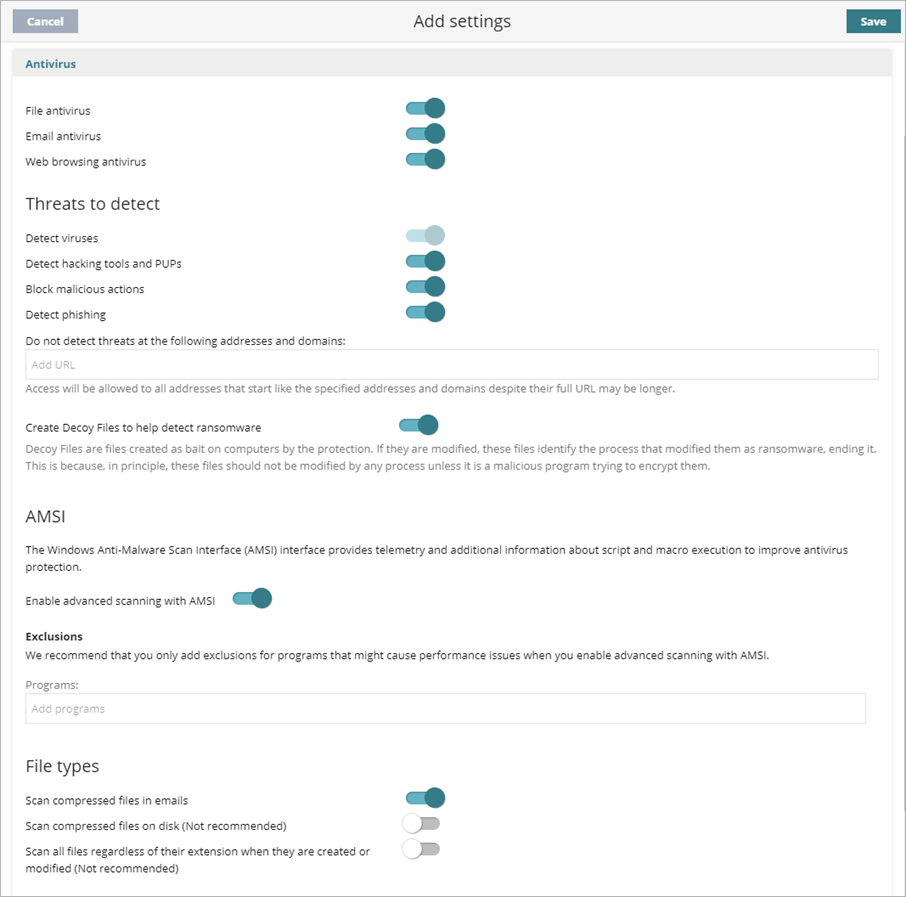906x897 pixels.
Task: Toggle Enable advanced scanning with AMSI
Action: (x=251, y=598)
